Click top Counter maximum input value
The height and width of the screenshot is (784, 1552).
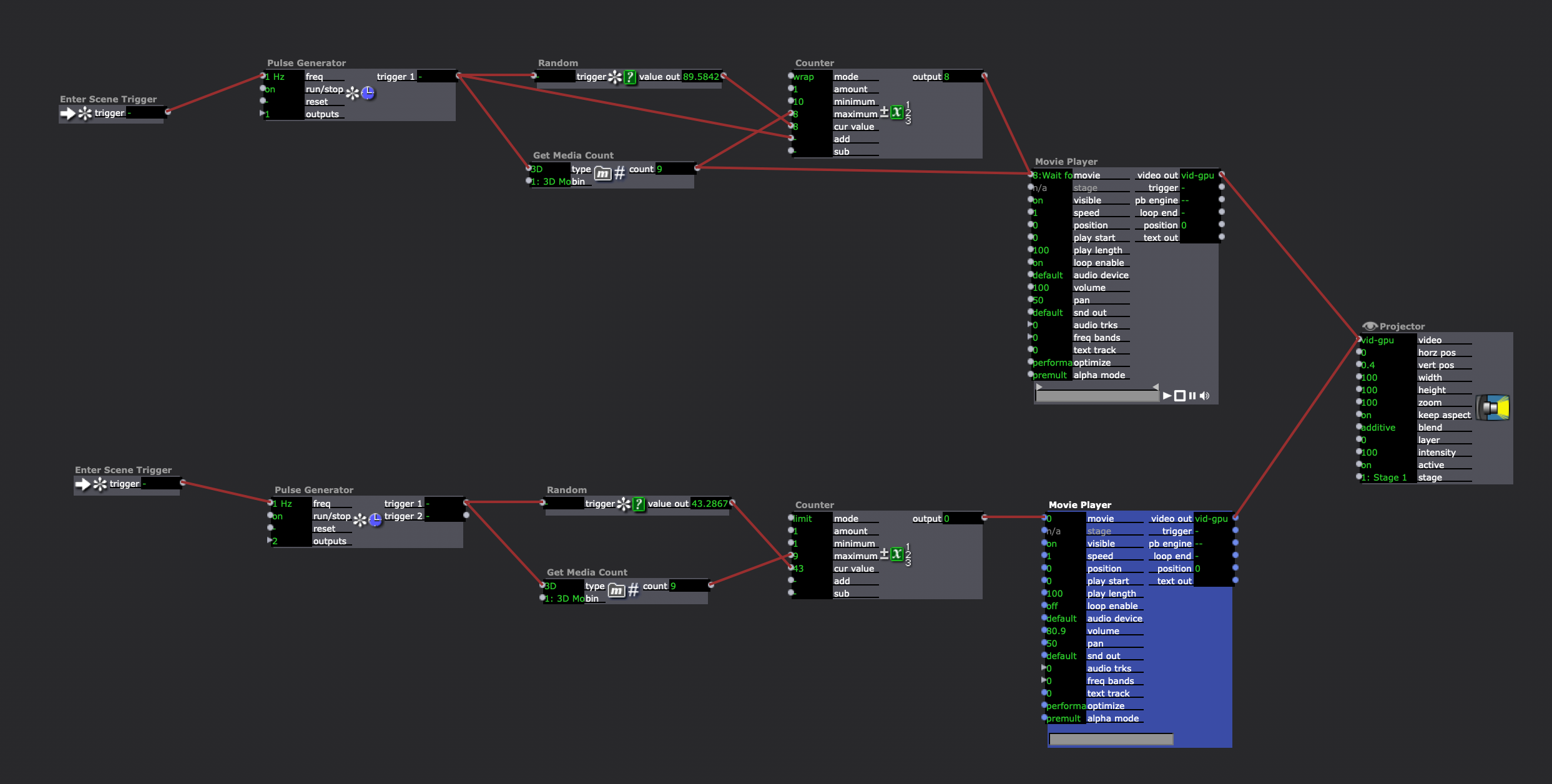click(812, 114)
